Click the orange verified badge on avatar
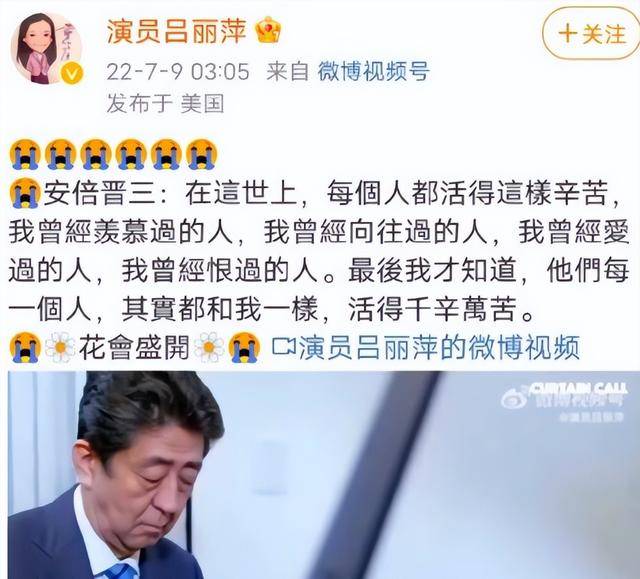Screen dimensions: 640x579 coord(72,74)
